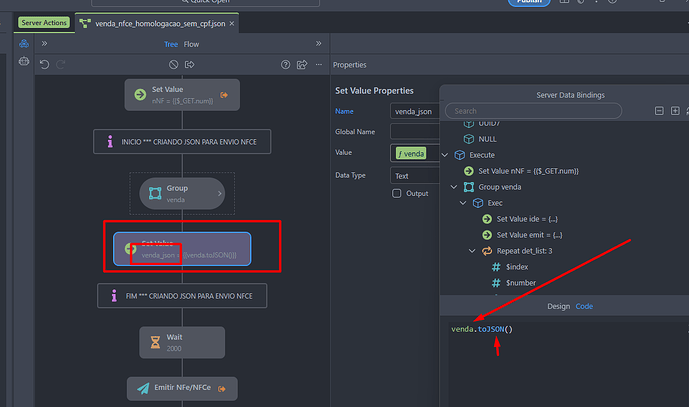Switch to the Design tab
This screenshot has width=689, height=407.
click(557, 306)
